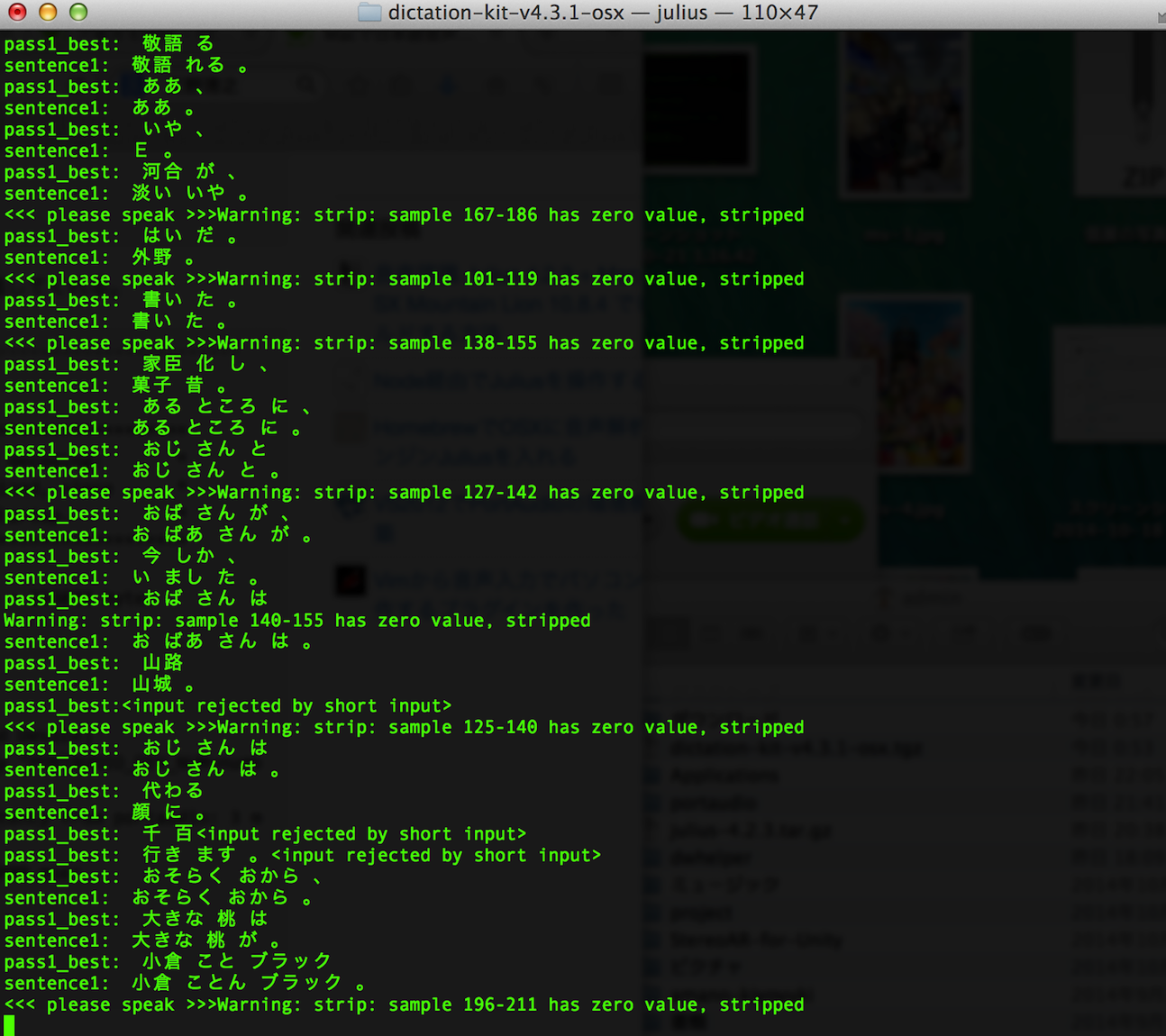
Task: Click the top image thumbnail in the background page
Action: 906,111
